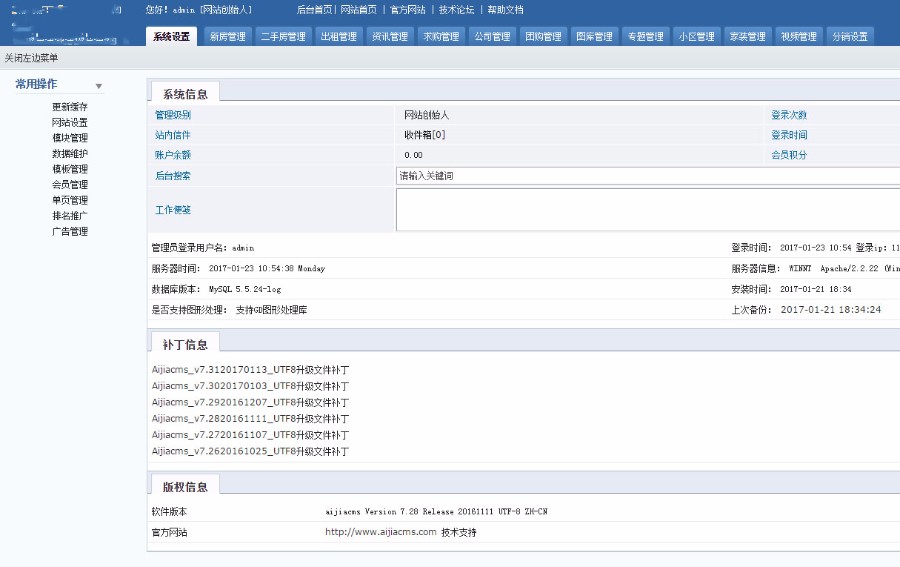Click the MySQL 5.5.24-log version text
The height and width of the screenshot is (567, 900).
point(245,289)
